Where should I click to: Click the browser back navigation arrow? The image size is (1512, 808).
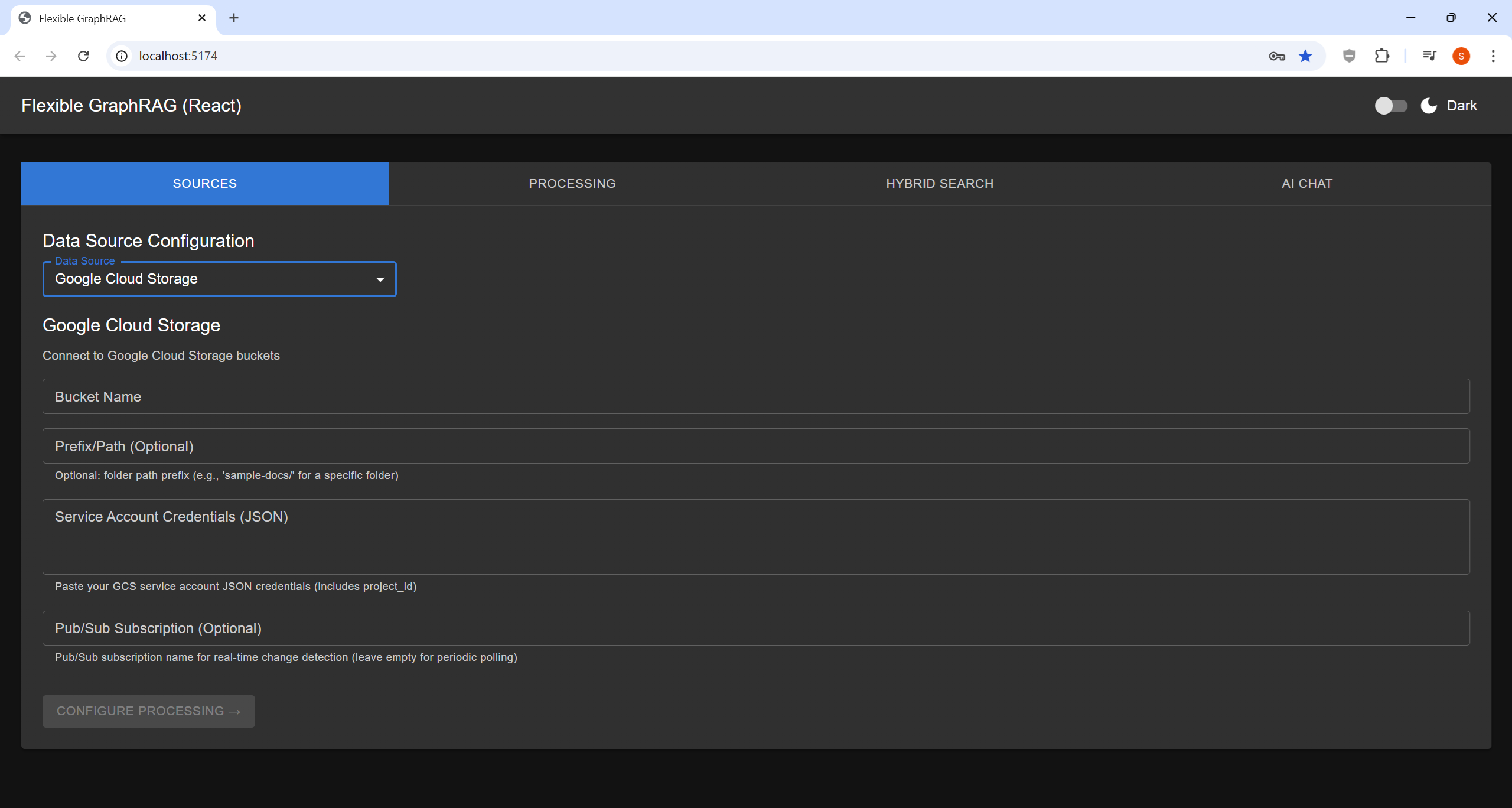[x=20, y=56]
